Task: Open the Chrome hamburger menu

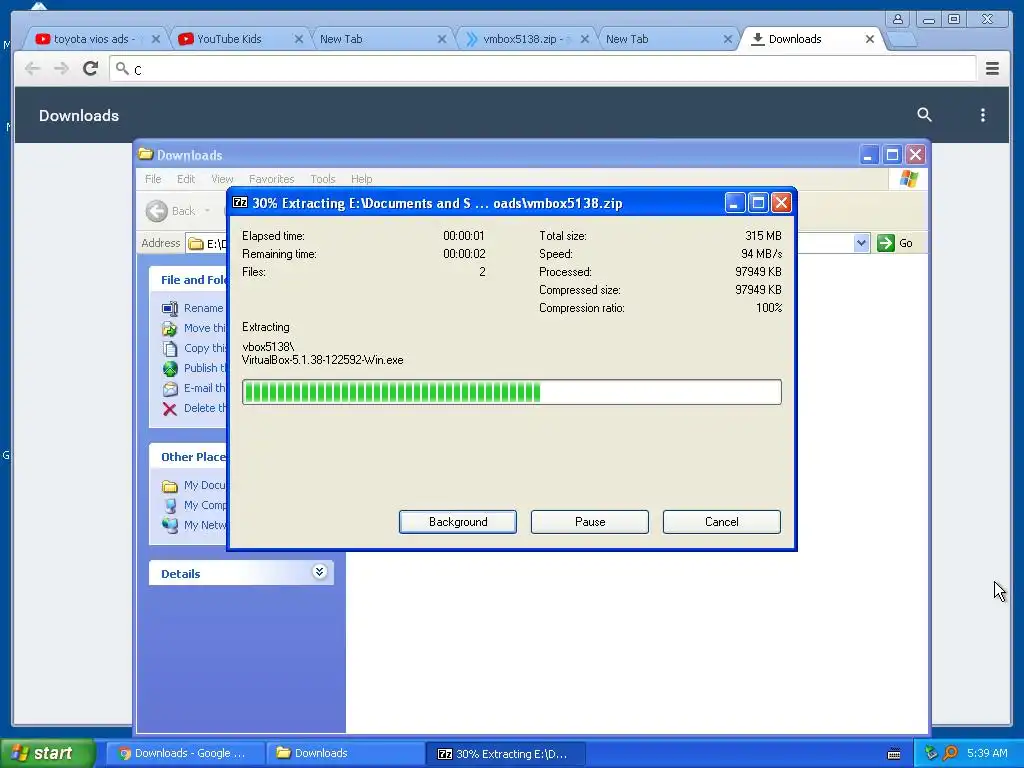Action: 992,69
